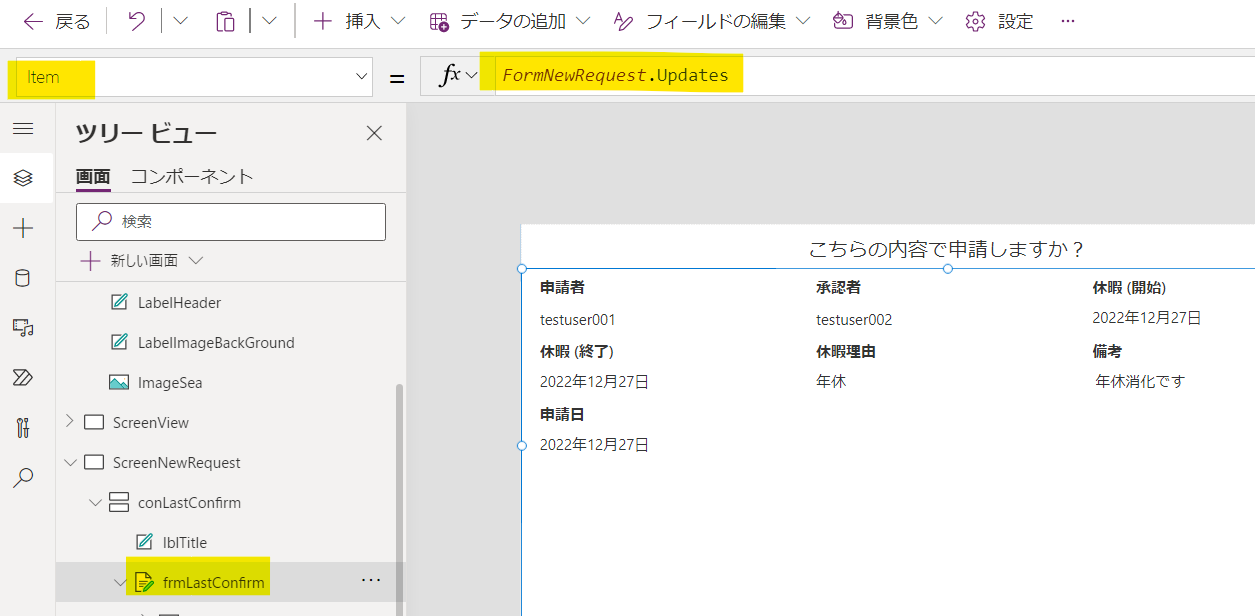Click the testuser002 value
Image resolution: width=1255 pixels, height=616 pixels.
(854, 320)
